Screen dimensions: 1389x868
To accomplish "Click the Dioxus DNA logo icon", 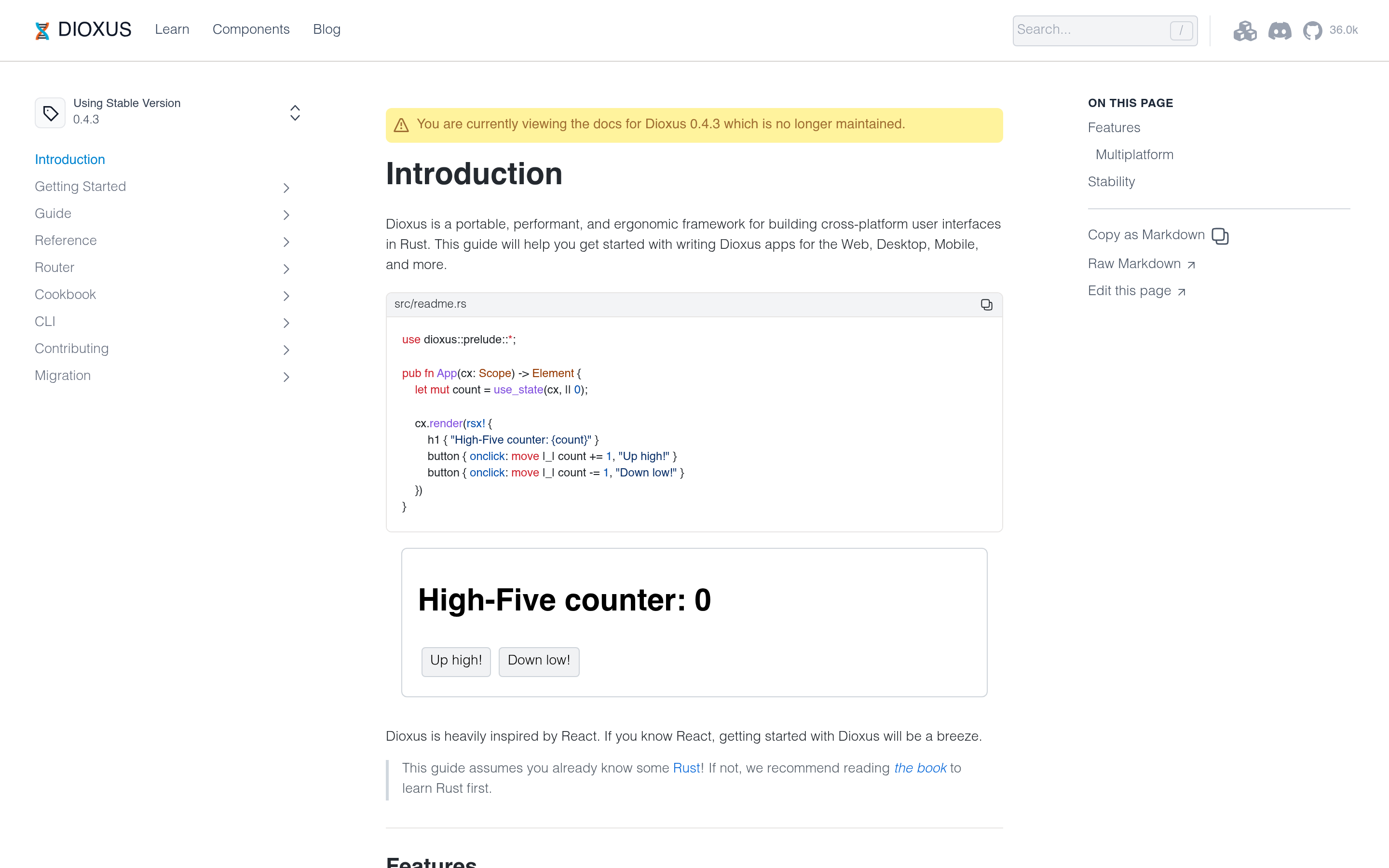I will tap(42, 30).
